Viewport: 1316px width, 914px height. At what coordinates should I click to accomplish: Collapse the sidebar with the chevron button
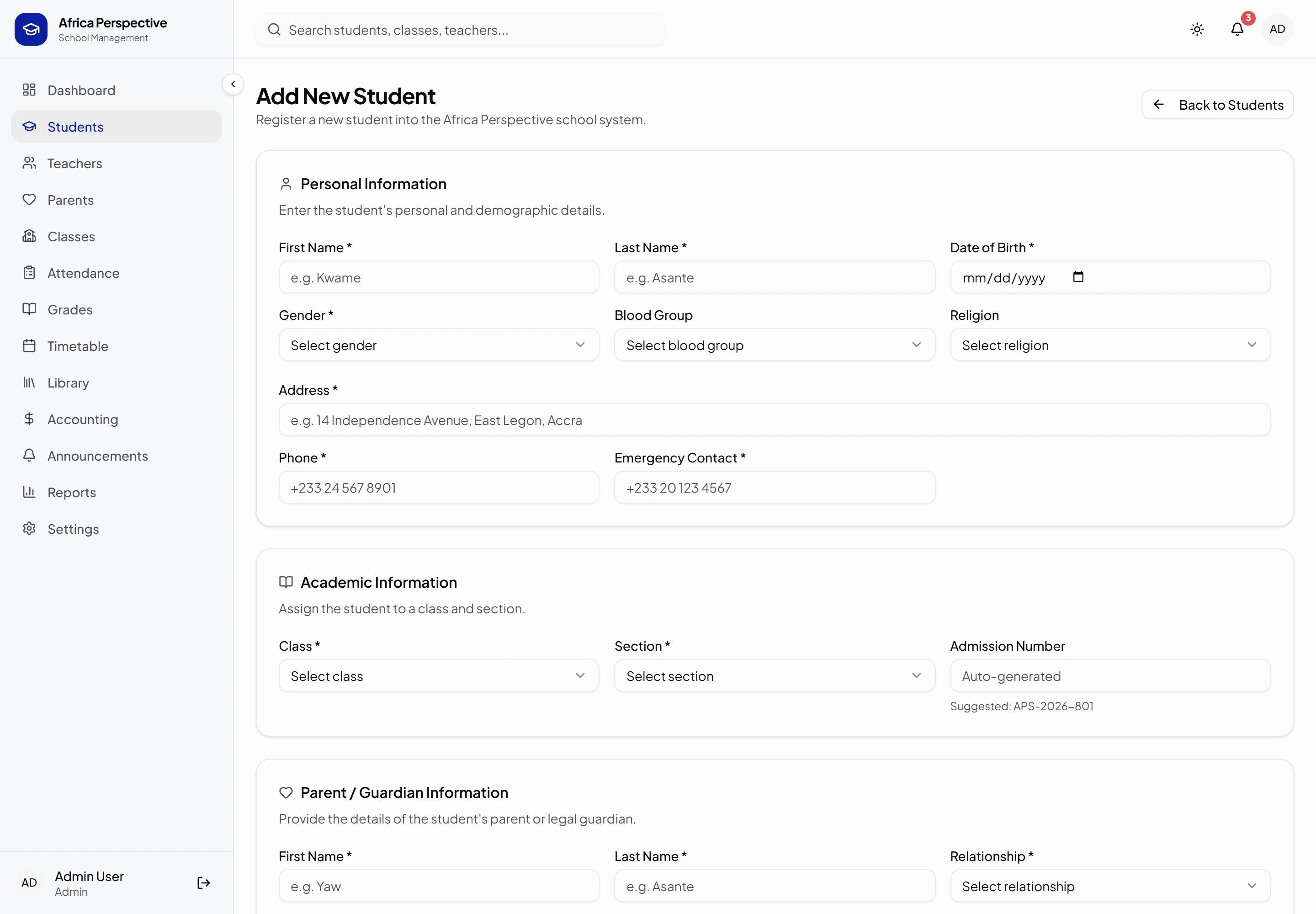(x=233, y=84)
